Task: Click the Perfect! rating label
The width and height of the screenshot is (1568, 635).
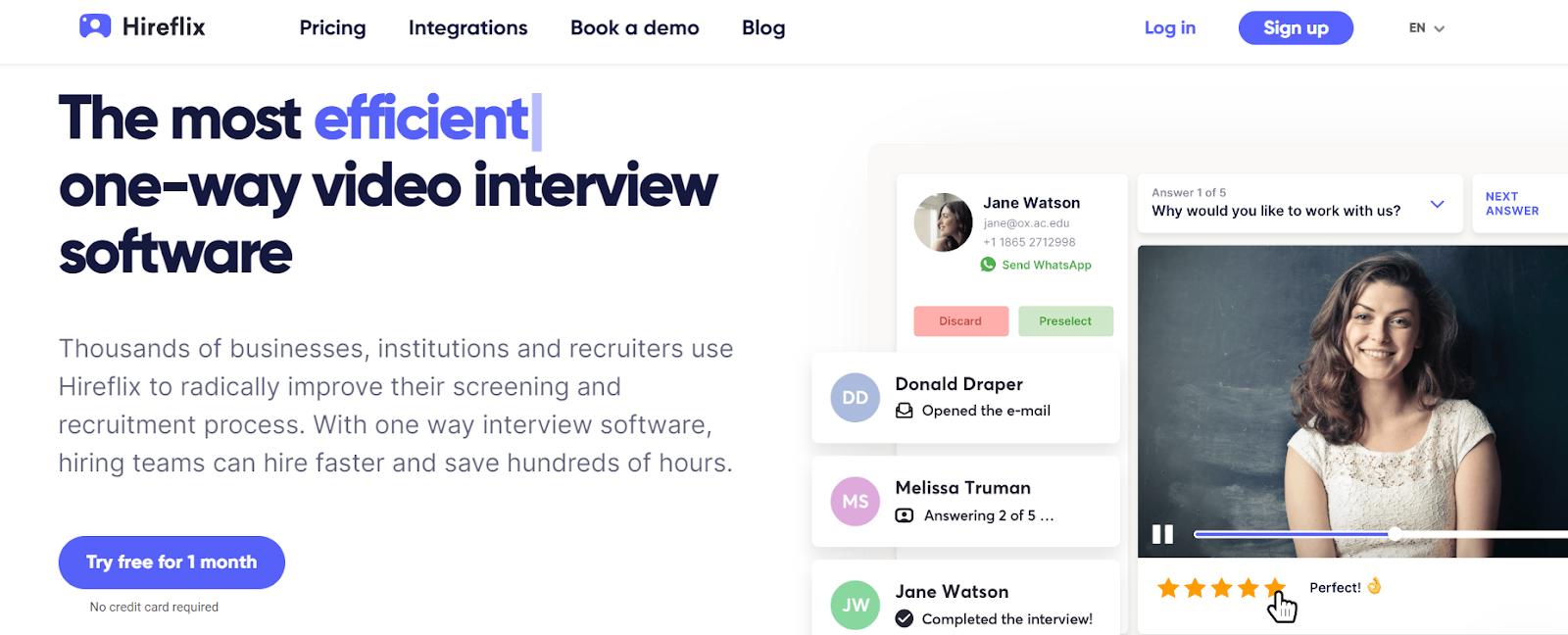Action: (x=1335, y=588)
